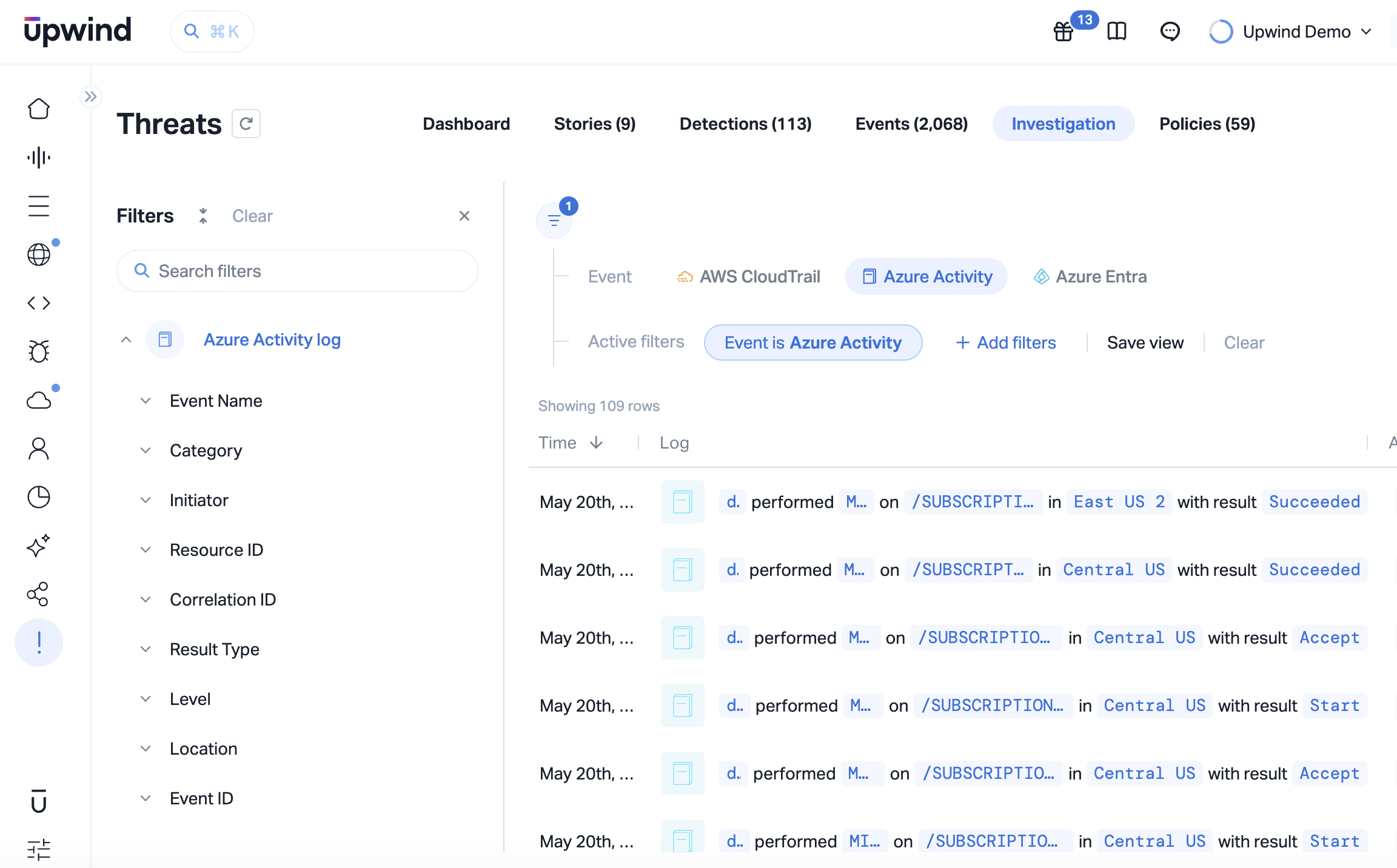
Task: Open the pie chart reports sidebar icon
Action: 39,497
